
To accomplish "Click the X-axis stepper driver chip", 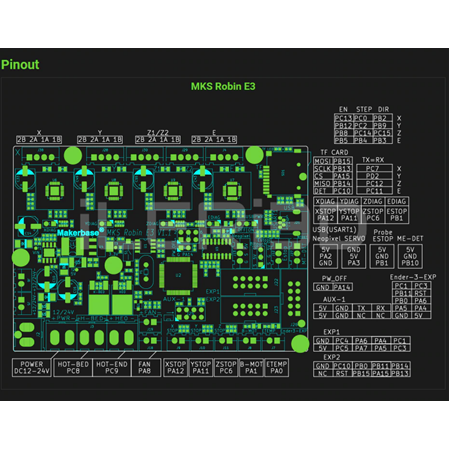I will click(x=54, y=191).
